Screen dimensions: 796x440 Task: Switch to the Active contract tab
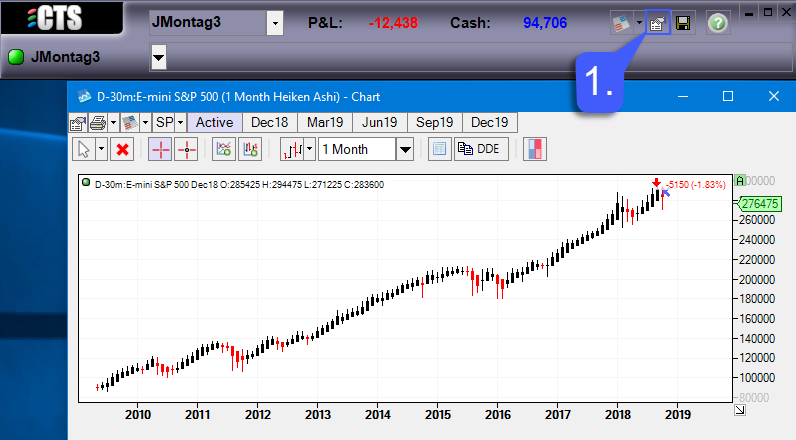215,122
